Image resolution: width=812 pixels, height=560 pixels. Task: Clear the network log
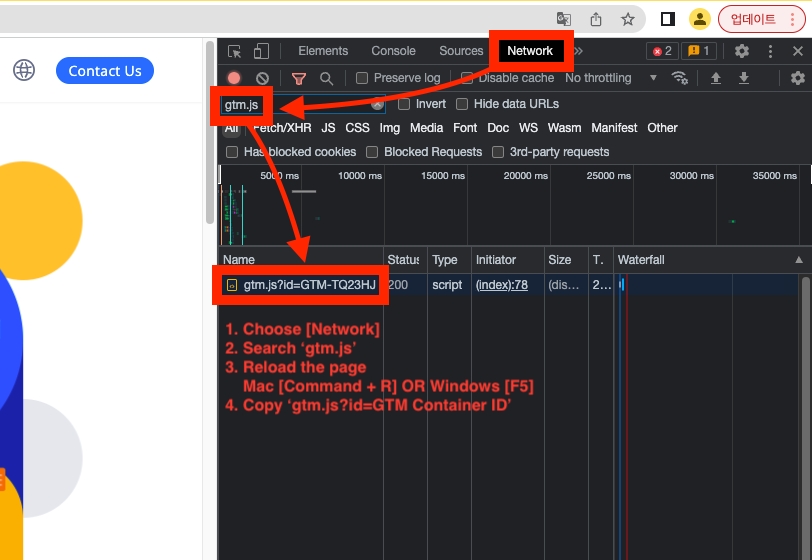click(x=262, y=78)
